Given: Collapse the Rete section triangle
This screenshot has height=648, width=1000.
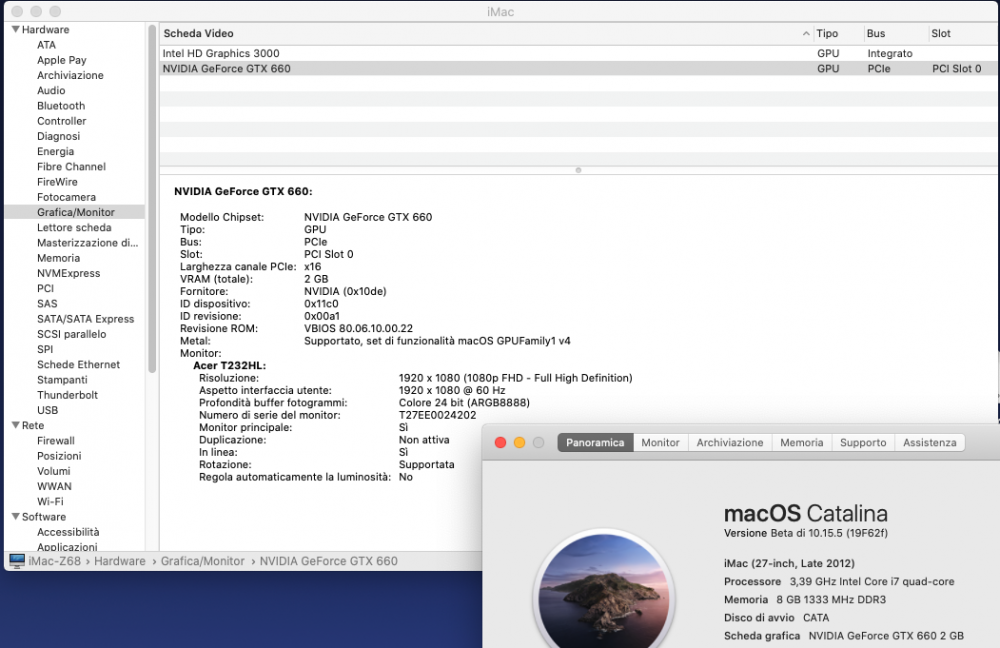Looking at the screenshot, I should click(15, 425).
